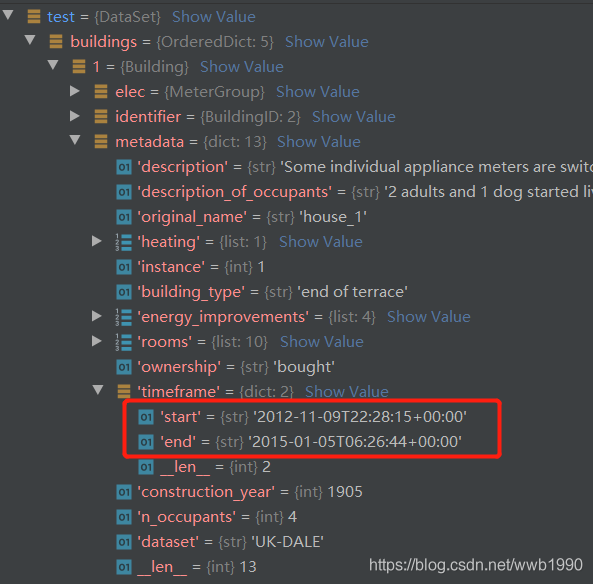Image resolution: width=593 pixels, height=584 pixels.
Task: Open Show Value link for 'energy_improvements'
Action: coord(428,317)
